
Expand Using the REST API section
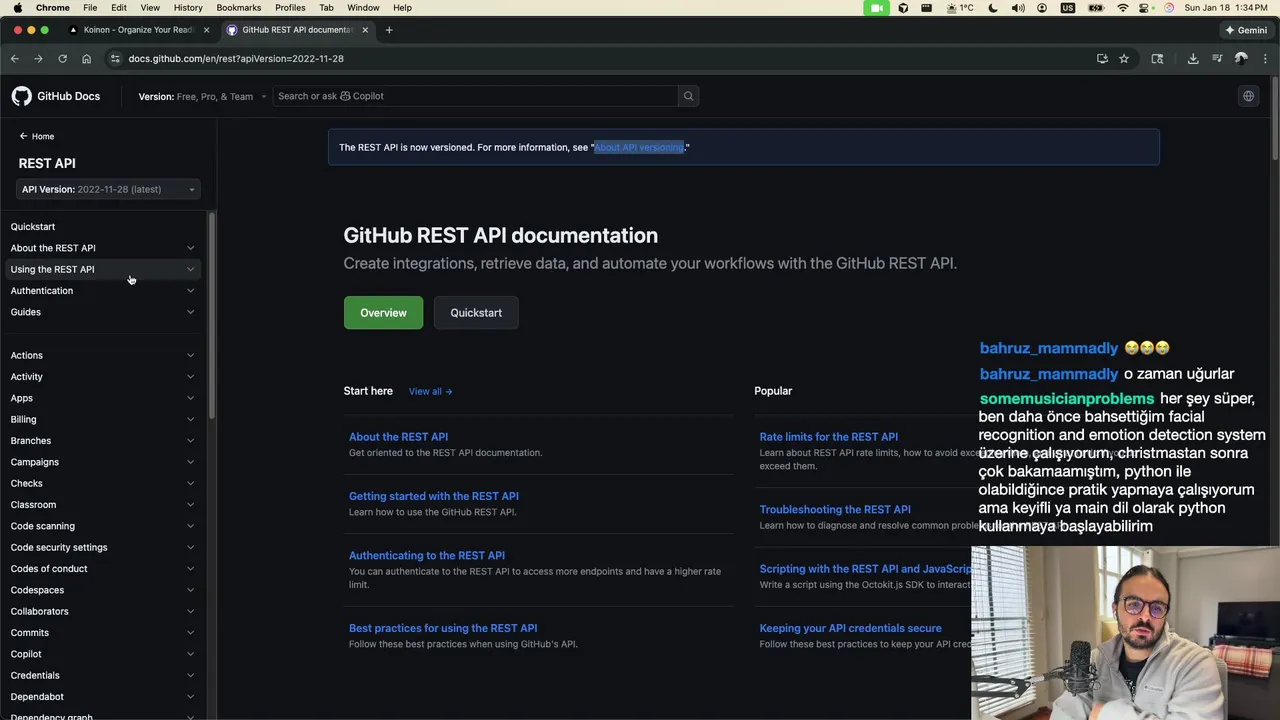coord(102,269)
